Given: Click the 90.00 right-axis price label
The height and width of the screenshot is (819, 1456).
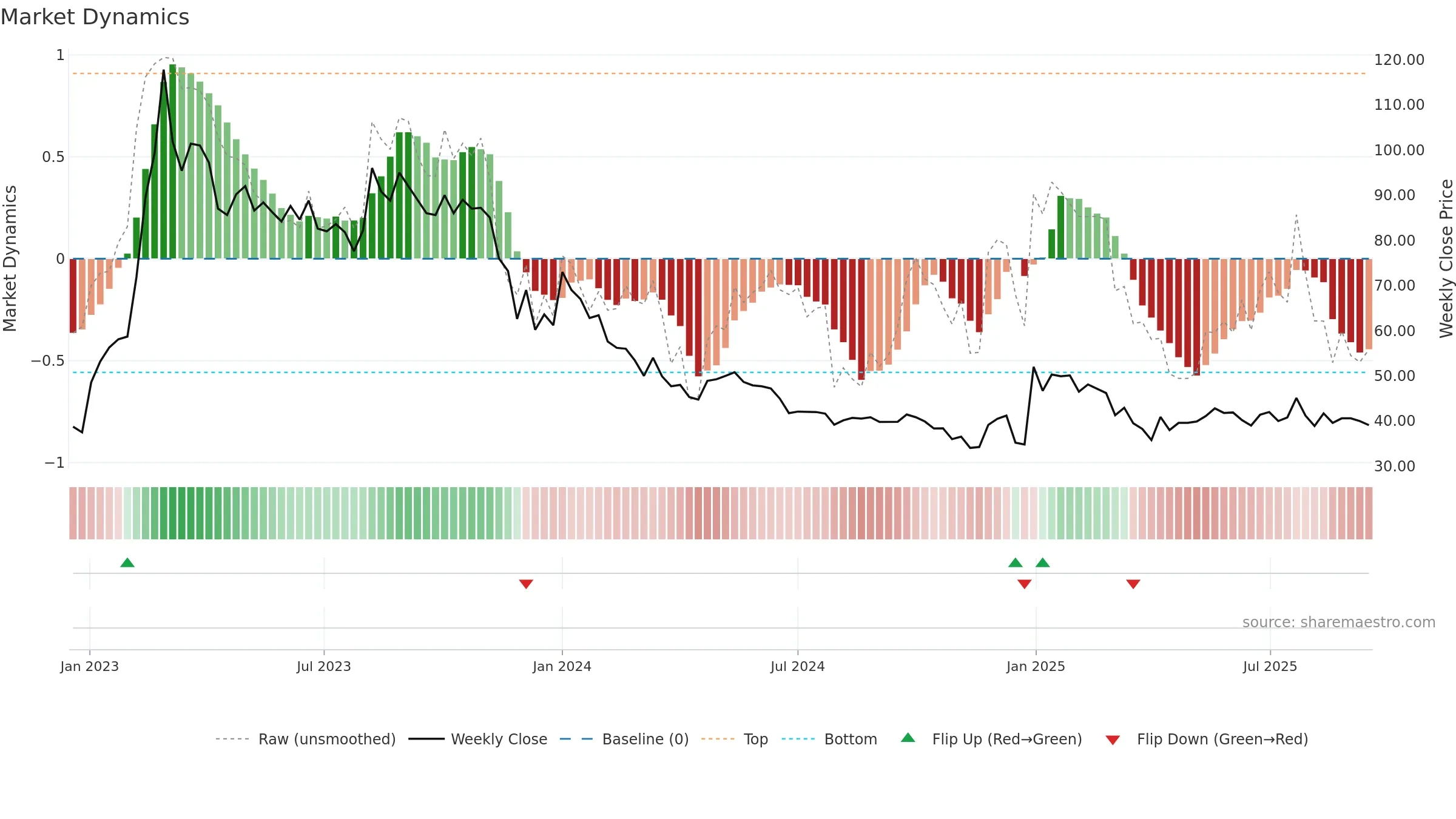Looking at the screenshot, I should coord(1395,195).
